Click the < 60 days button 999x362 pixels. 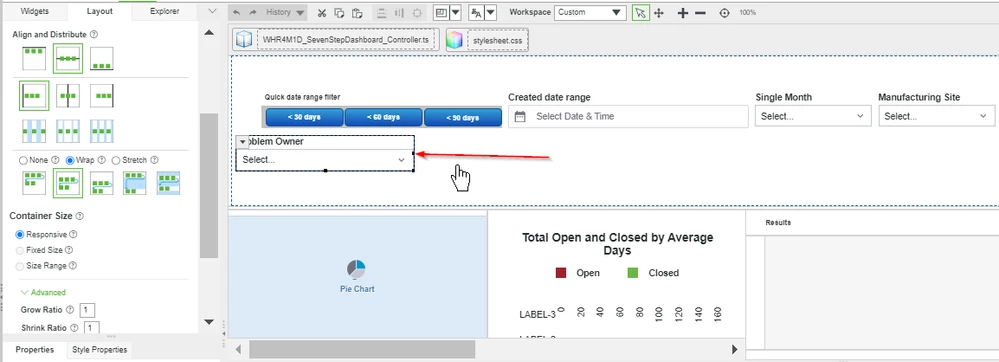pyautogui.click(x=383, y=117)
